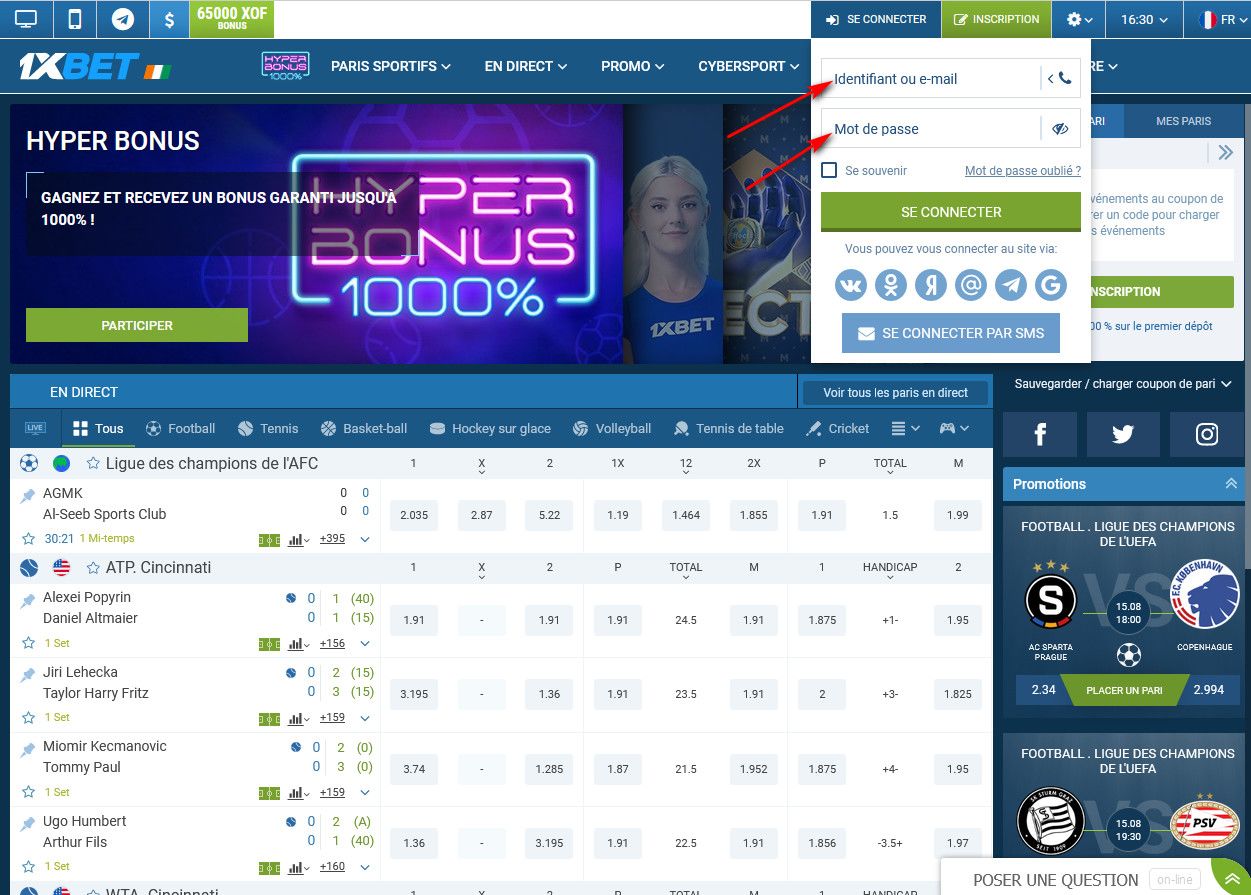The width and height of the screenshot is (1251, 895).
Task: Select the Tennis de table tab
Action: (x=729, y=428)
